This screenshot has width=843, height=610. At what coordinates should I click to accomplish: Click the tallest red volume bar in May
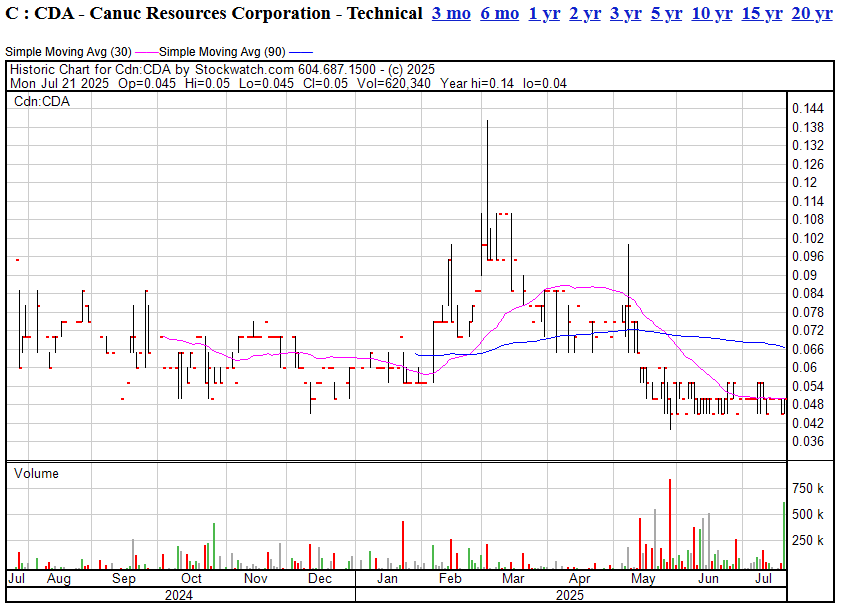click(670, 524)
